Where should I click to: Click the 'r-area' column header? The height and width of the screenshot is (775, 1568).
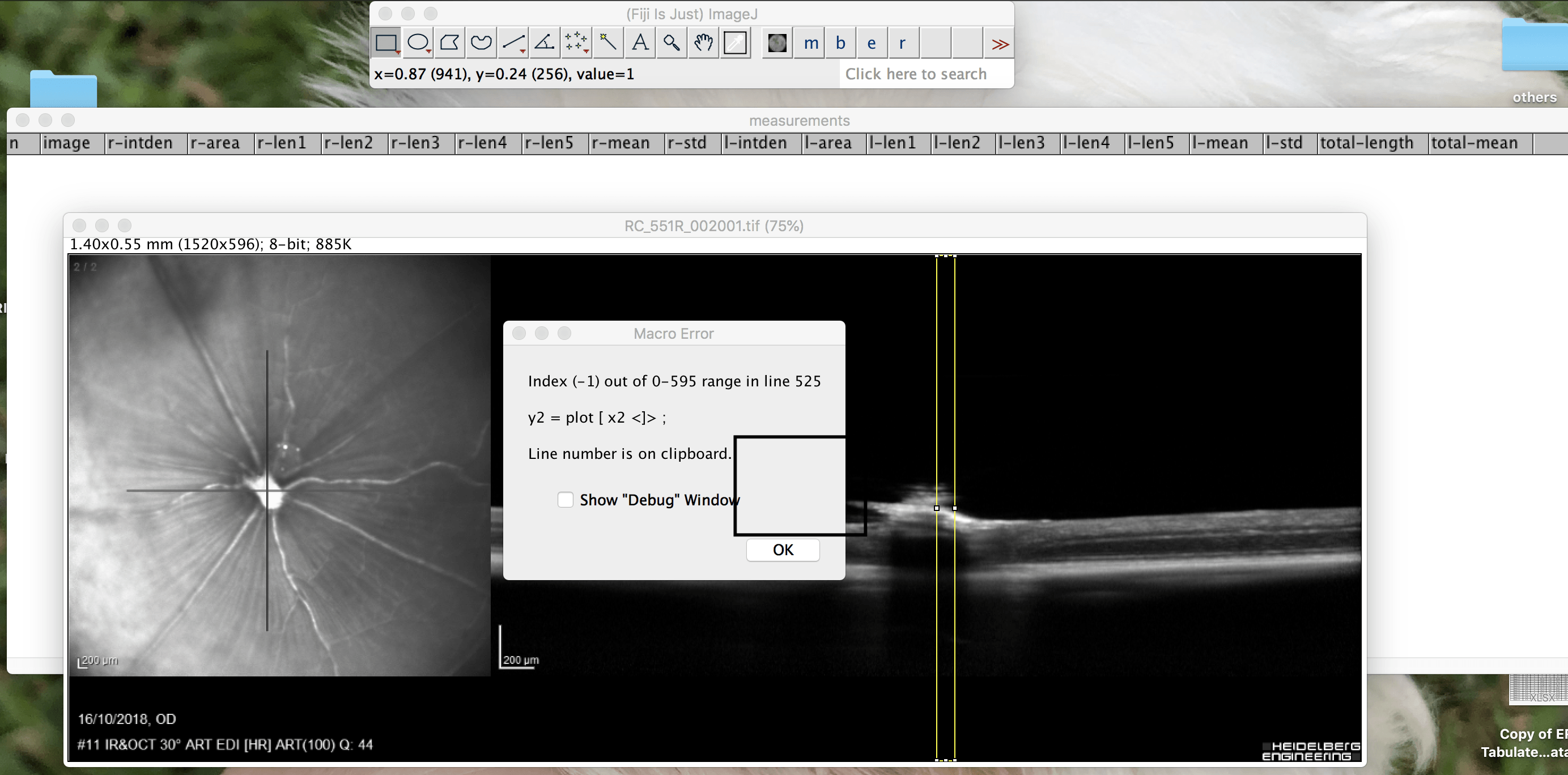click(x=220, y=143)
